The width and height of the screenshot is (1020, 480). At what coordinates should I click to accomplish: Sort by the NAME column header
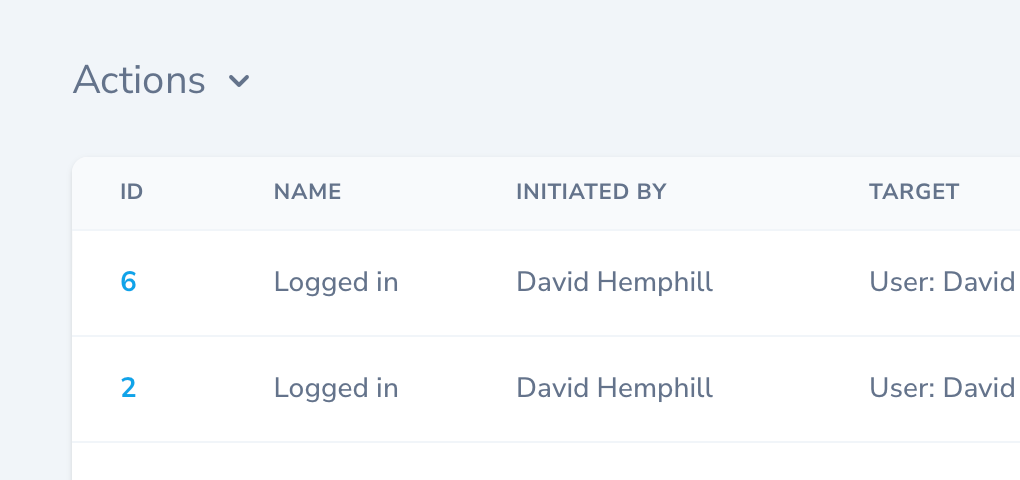307,192
